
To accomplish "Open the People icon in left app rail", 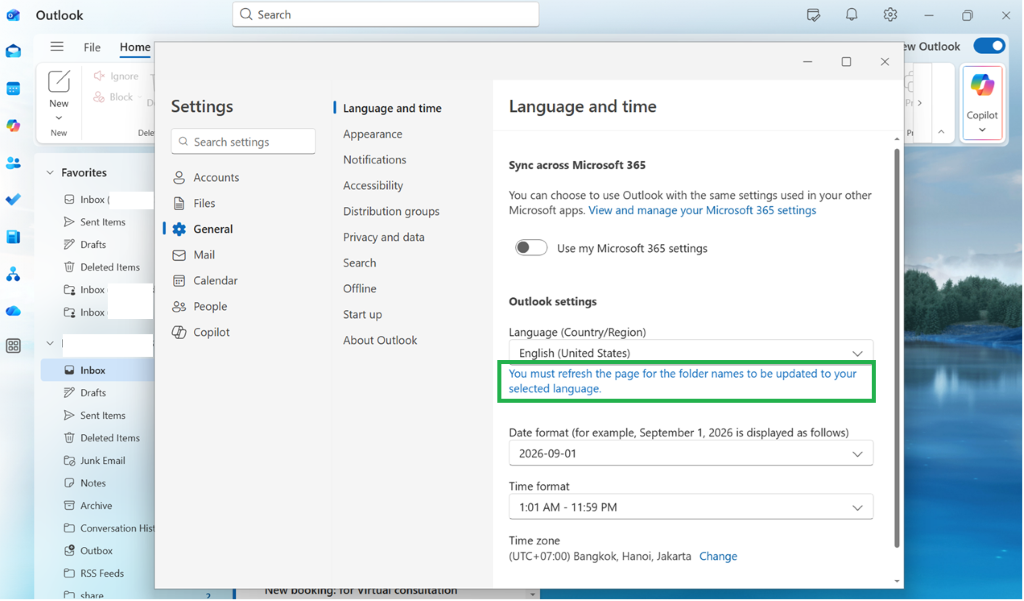I will coord(13,163).
